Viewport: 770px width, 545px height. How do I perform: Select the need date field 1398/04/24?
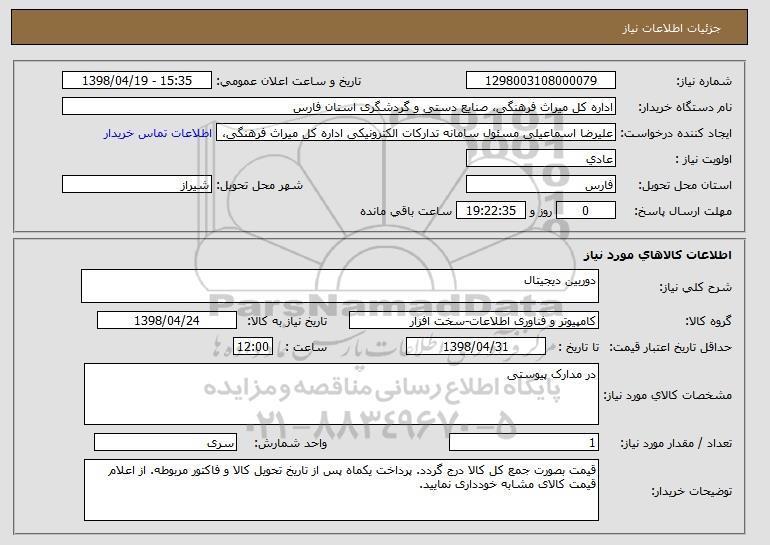pyautogui.click(x=167, y=321)
